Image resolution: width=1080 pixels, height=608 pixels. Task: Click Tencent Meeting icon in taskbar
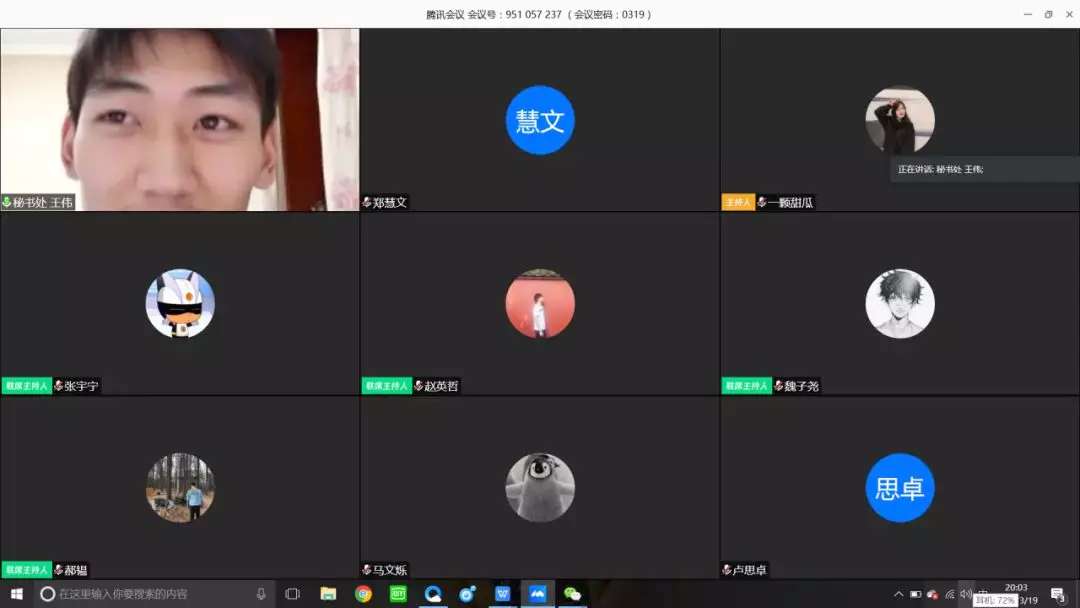pyautogui.click(x=537, y=594)
